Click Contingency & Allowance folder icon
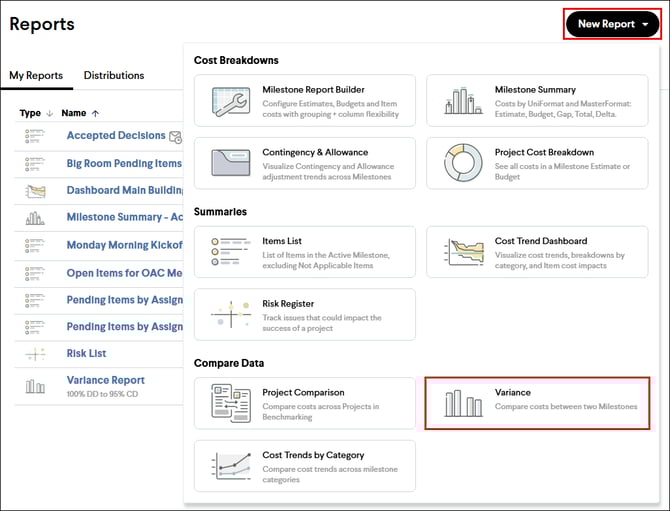 pos(230,164)
